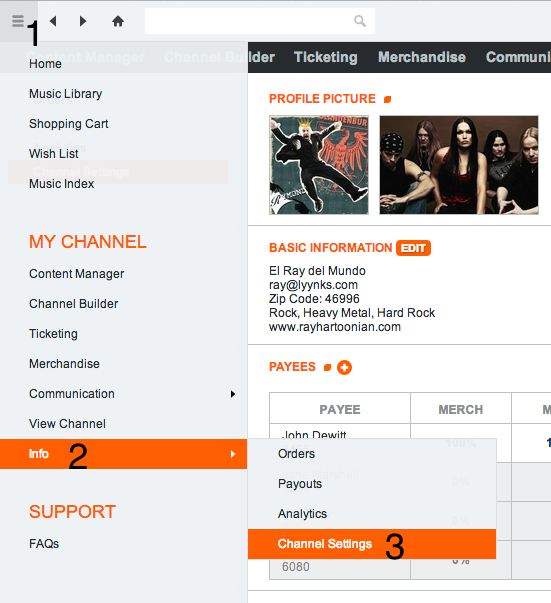The height and width of the screenshot is (603, 551).
Task: Click edit icon next to Profile Picture
Action: point(388,100)
